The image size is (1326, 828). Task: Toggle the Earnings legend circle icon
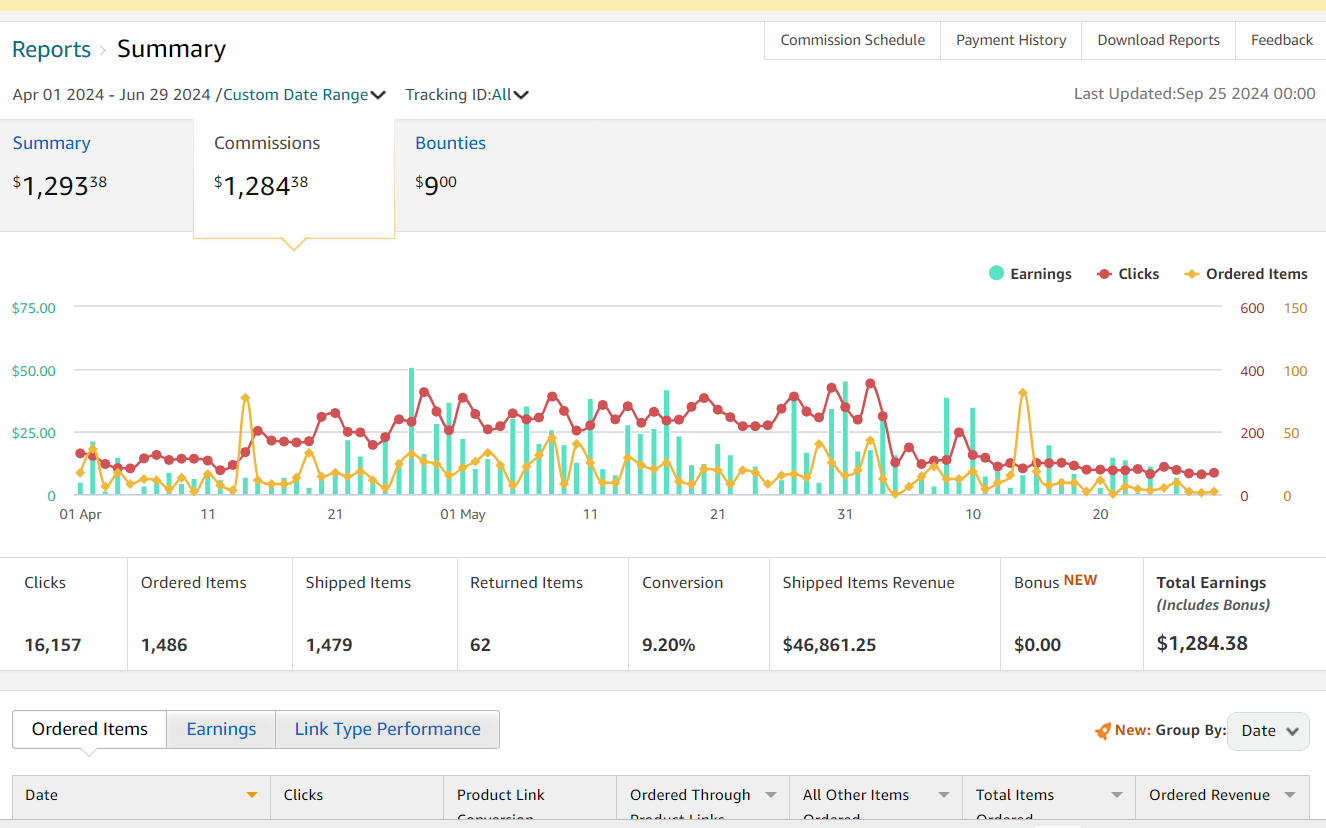pyautogui.click(x=996, y=273)
